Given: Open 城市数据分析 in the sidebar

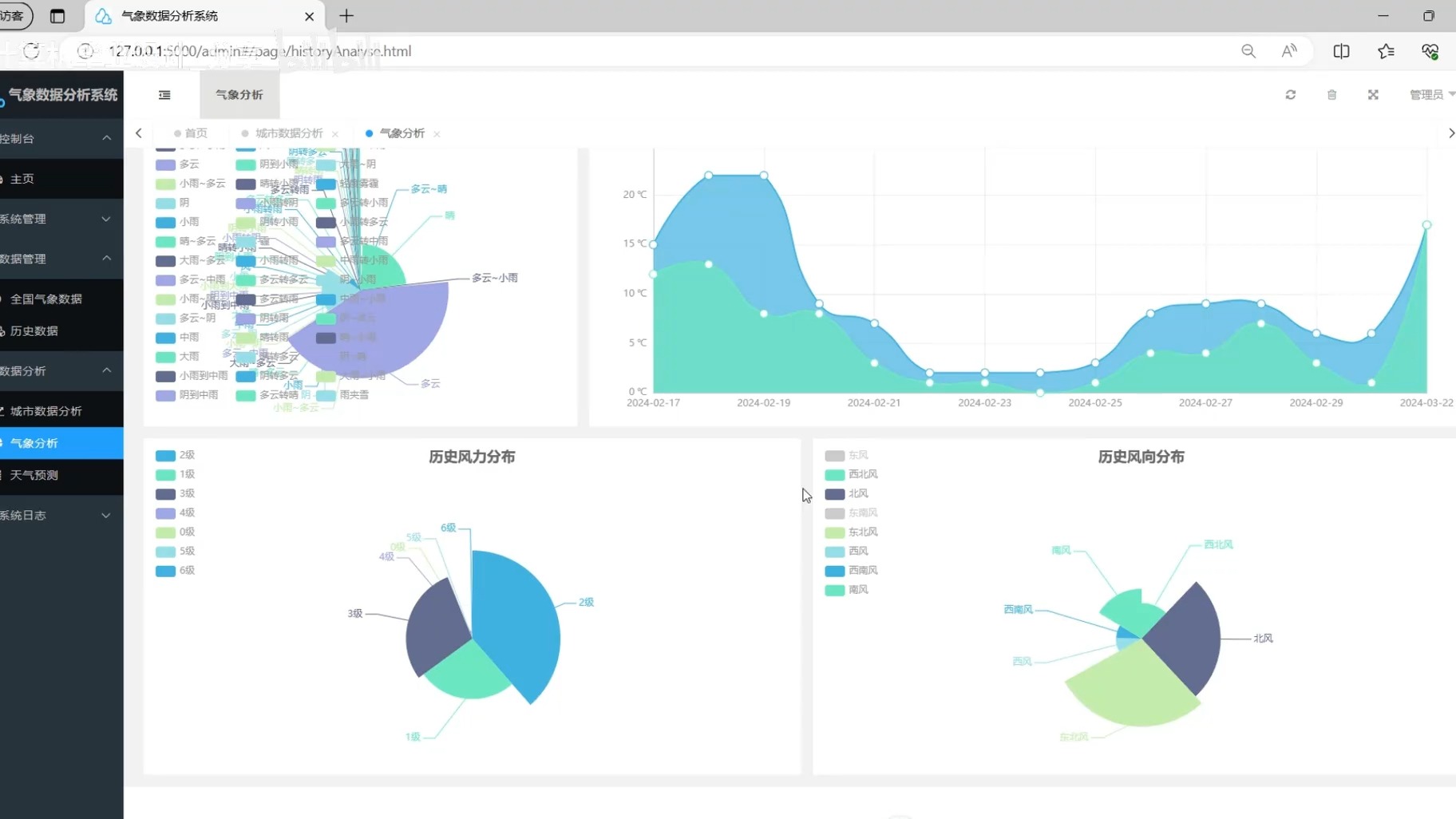Looking at the screenshot, I should point(61,411).
